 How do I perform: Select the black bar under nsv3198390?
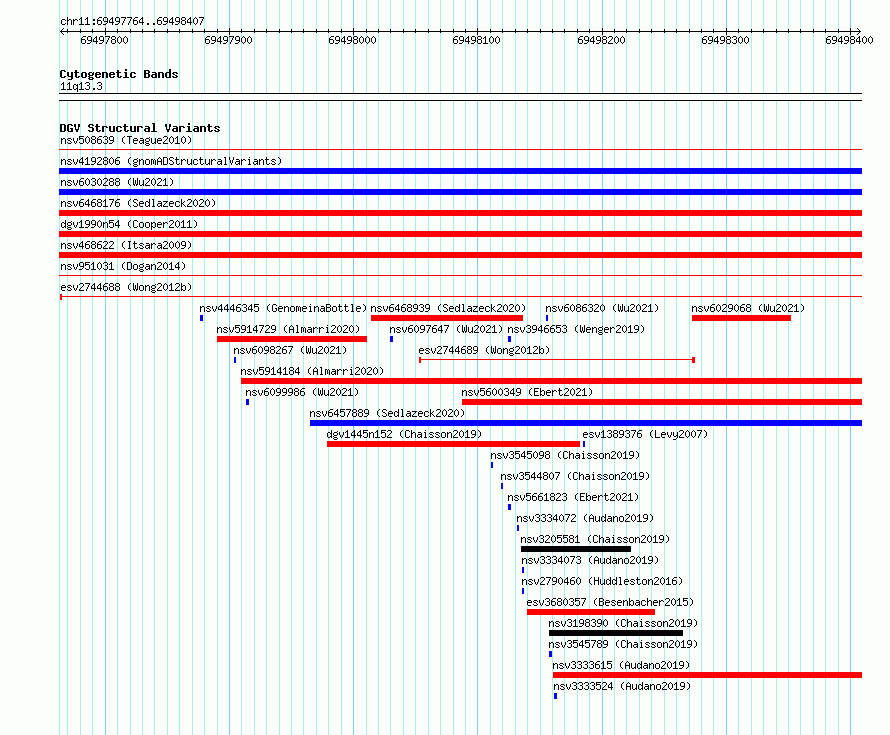click(616, 633)
